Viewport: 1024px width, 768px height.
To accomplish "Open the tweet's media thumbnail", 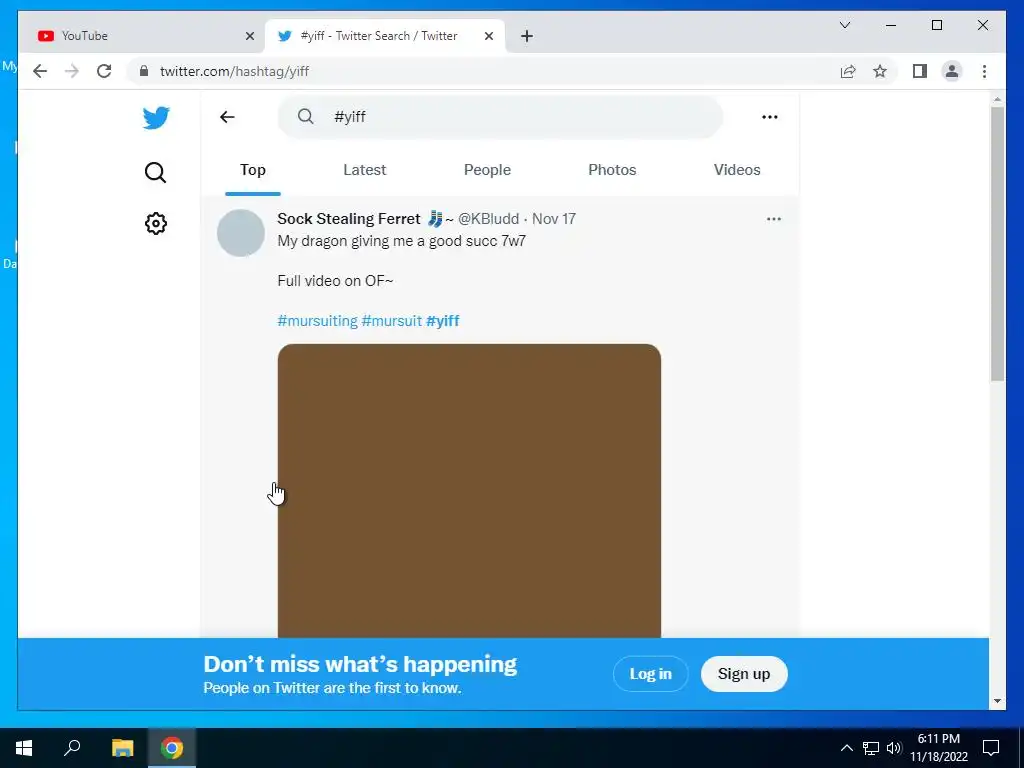I will [469, 491].
